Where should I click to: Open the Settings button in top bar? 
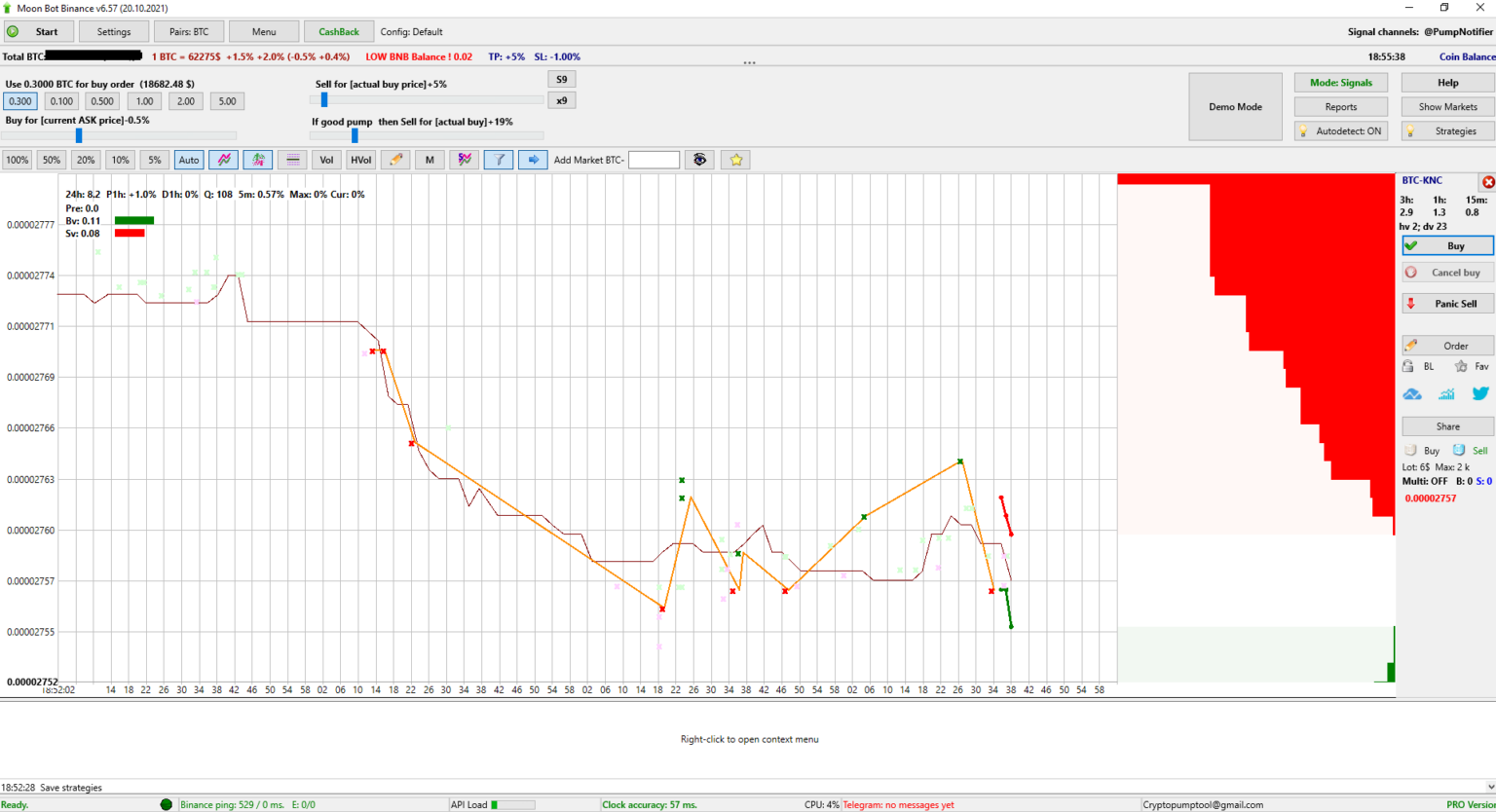tap(114, 32)
